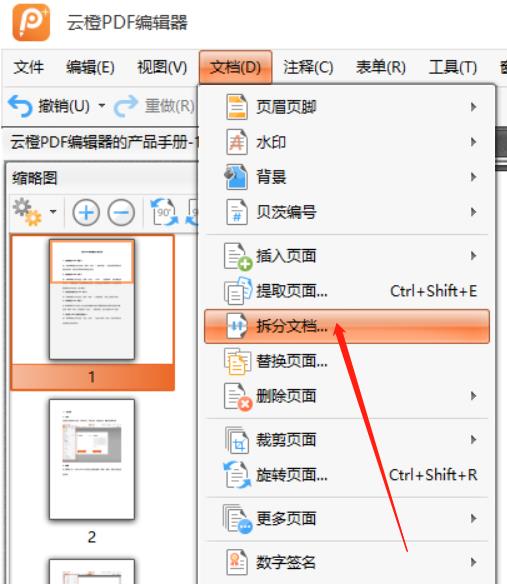This screenshot has height=584, width=507.
Task: Click the 撤销 undo arrow icon
Action: (x=20, y=106)
